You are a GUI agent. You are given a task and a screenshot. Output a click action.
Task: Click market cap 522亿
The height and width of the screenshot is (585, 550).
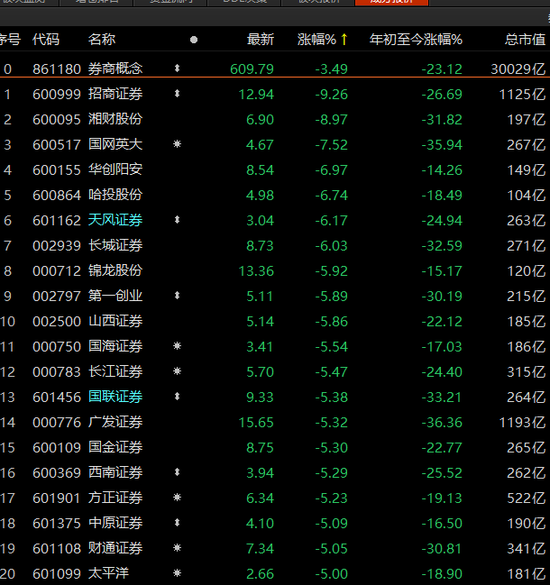[526, 498]
